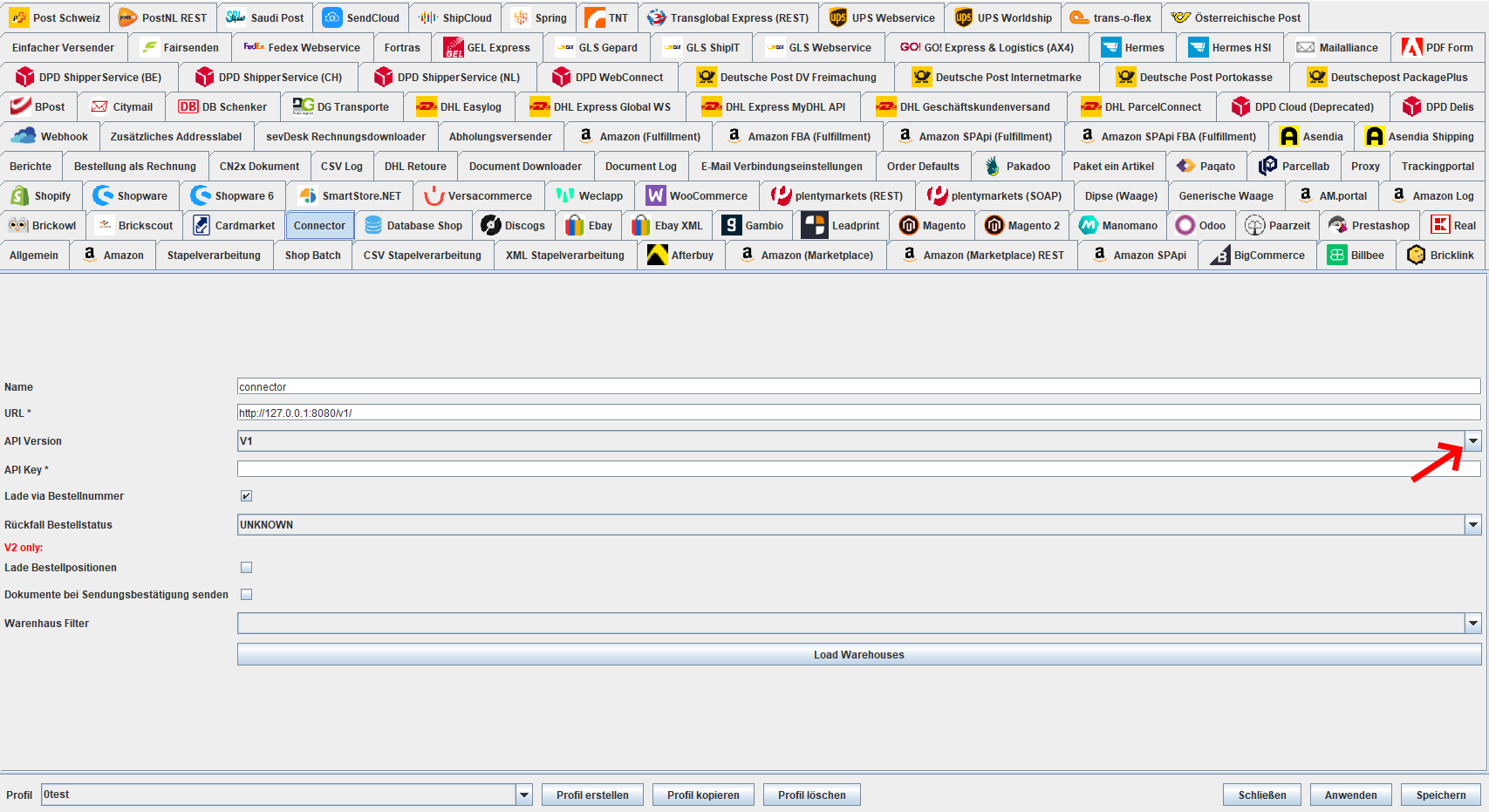
Task: Open the CSV Log tab
Action: point(341,166)
